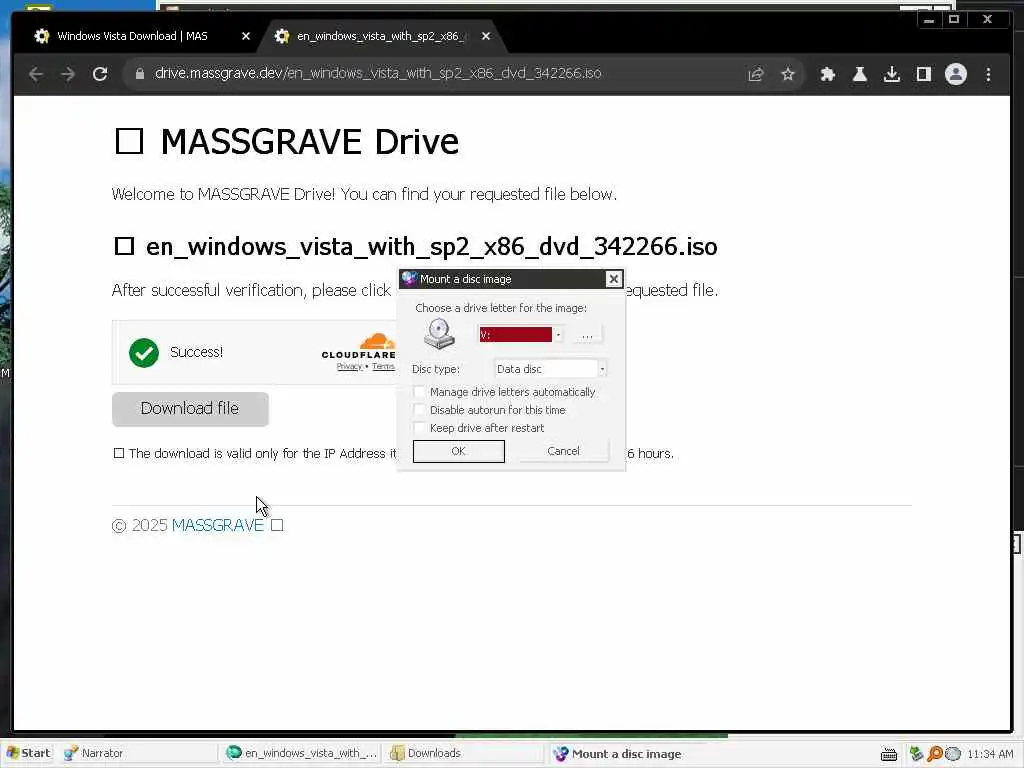Click the 11:34 AM system clock
The width and height of the screenshot is (1024, 768).
990,754
